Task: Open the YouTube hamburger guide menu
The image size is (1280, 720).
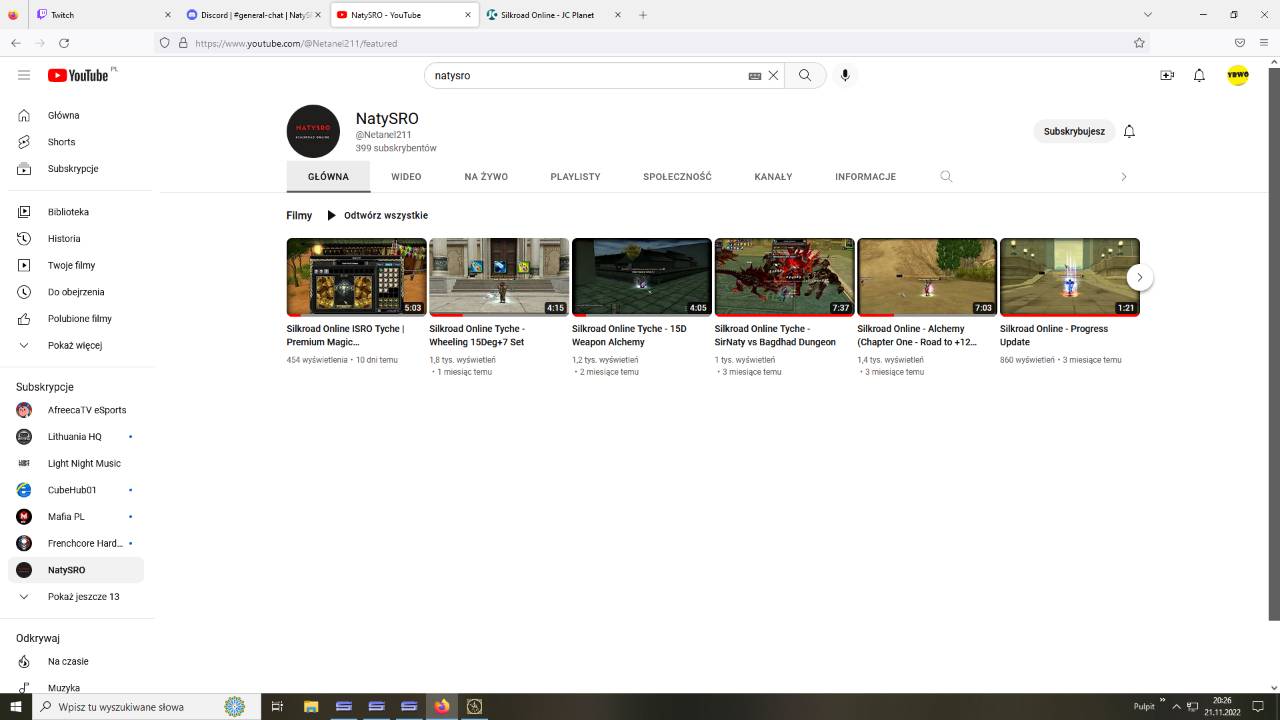Action: point(24,75)
